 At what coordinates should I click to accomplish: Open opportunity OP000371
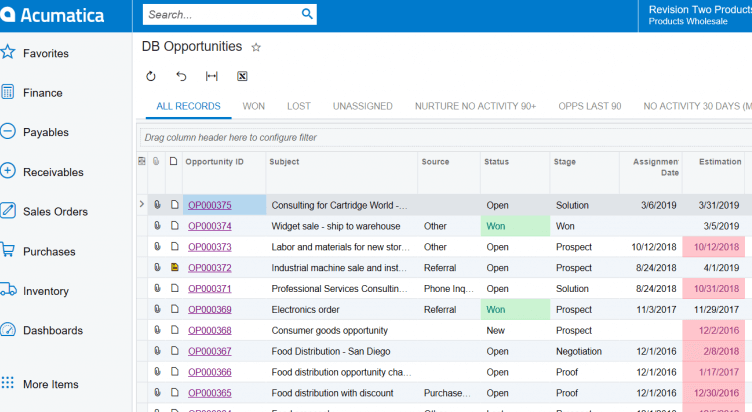click(x=210, y=289)
